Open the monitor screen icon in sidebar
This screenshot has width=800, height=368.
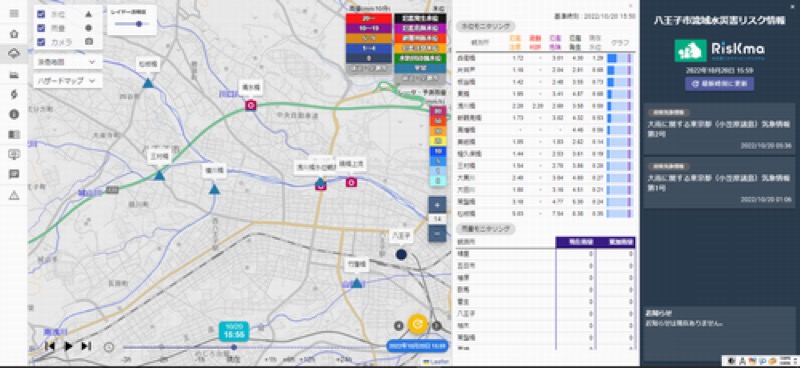pyautogui.click(x=14, y=155)
